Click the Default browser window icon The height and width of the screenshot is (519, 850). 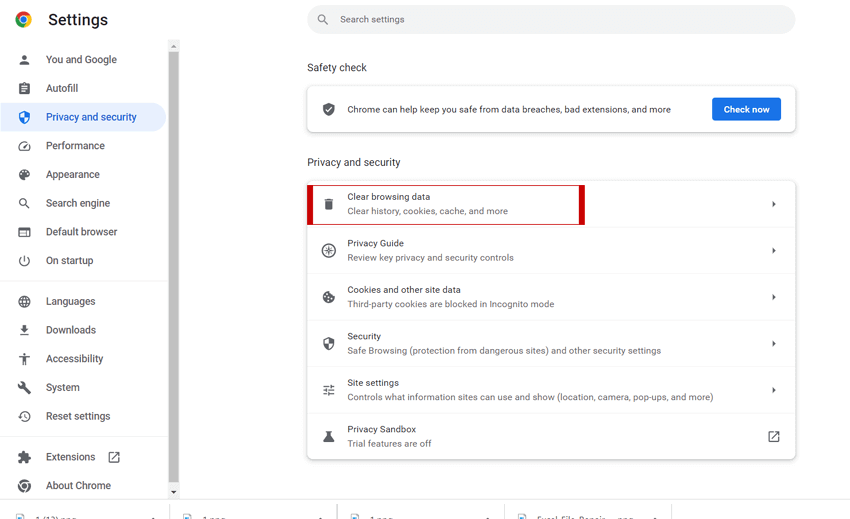click(24, 232)
